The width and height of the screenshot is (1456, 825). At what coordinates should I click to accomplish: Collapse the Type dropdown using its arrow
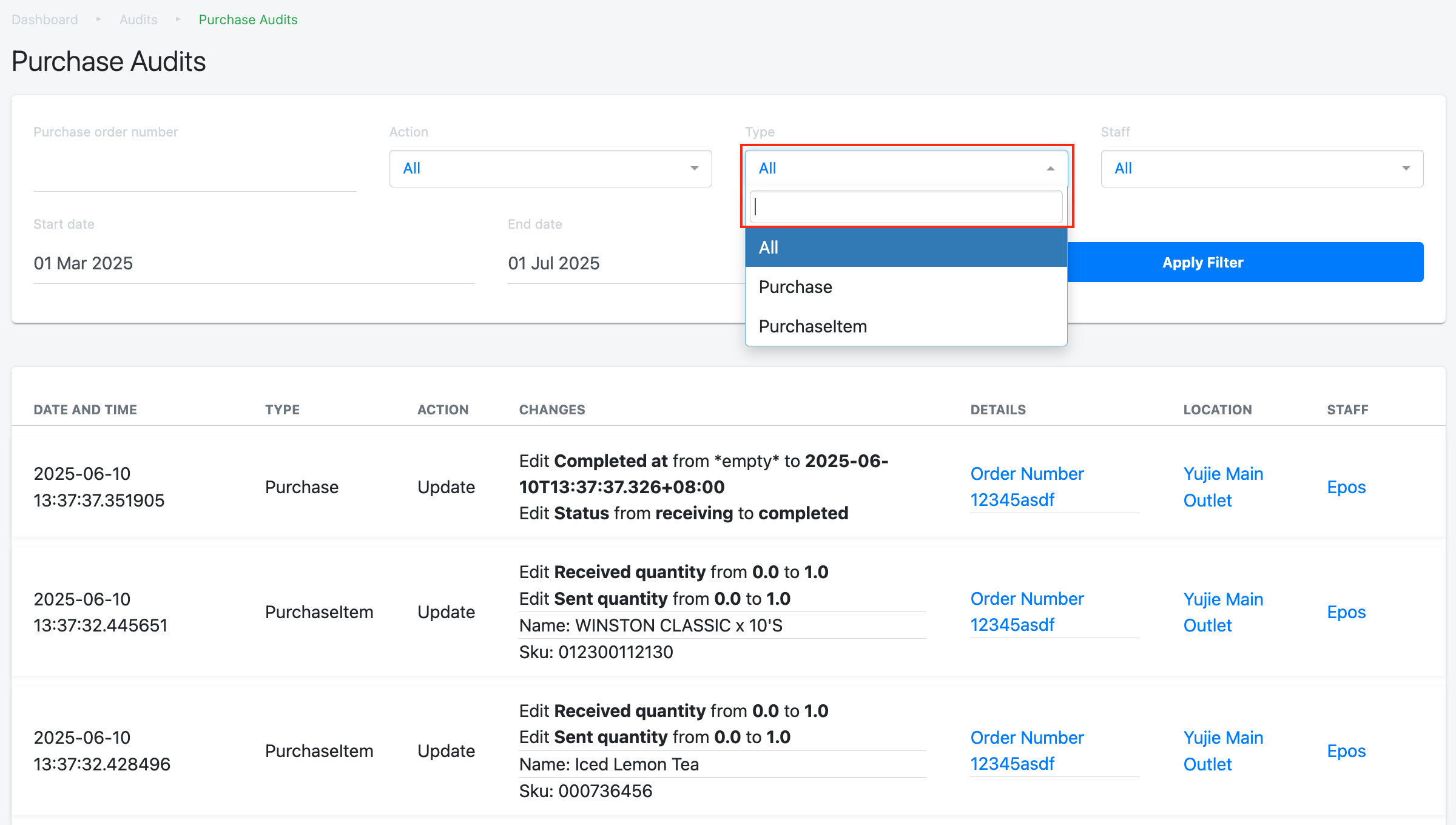tap(1050, 169)
